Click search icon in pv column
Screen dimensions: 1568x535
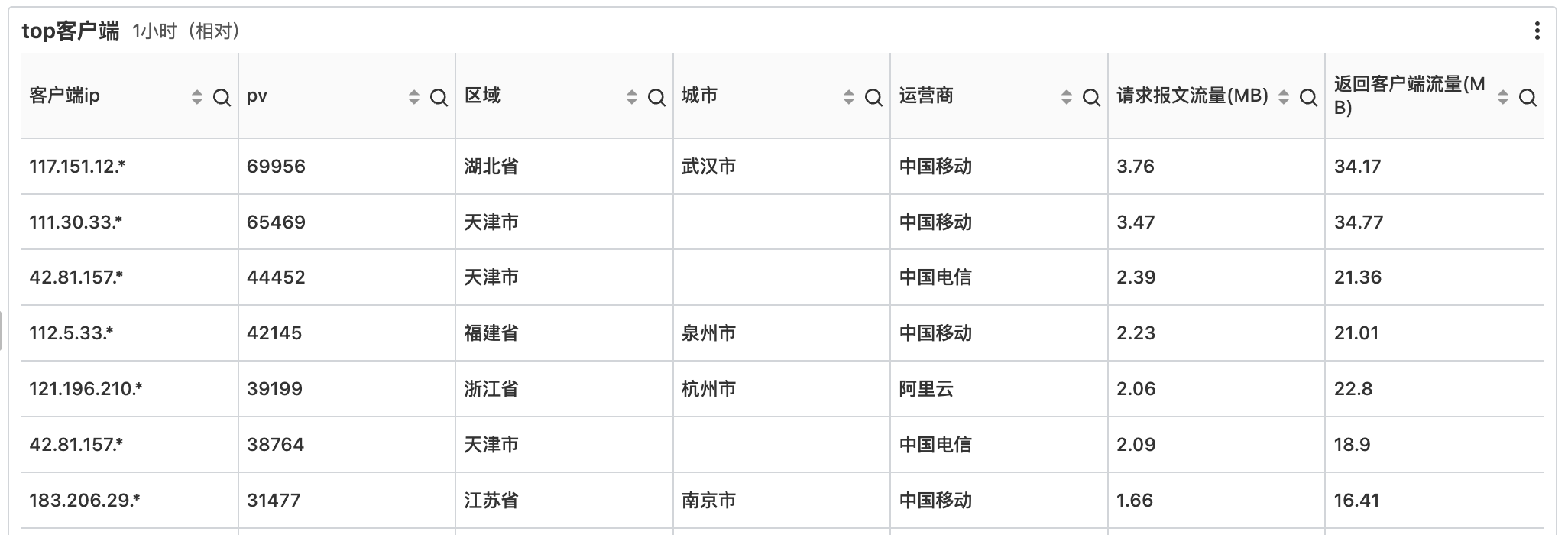[439, 98]
